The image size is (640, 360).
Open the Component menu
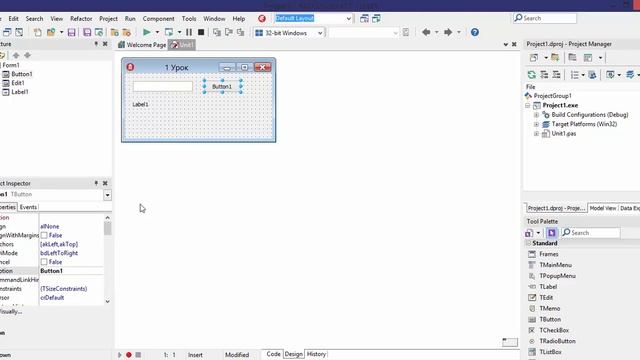pos(158,19)
